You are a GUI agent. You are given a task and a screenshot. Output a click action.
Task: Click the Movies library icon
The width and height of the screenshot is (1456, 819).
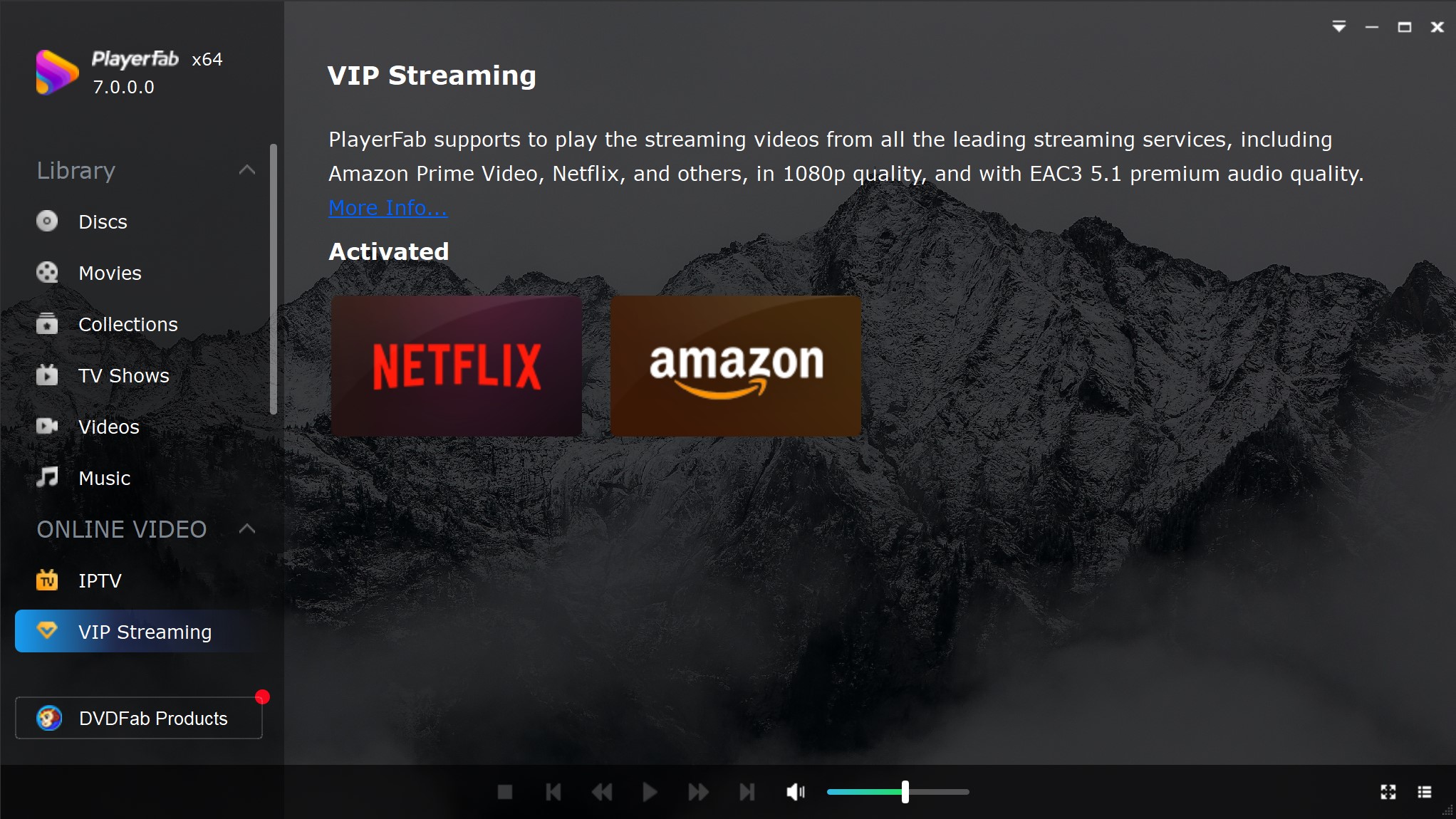coord(47,272)
